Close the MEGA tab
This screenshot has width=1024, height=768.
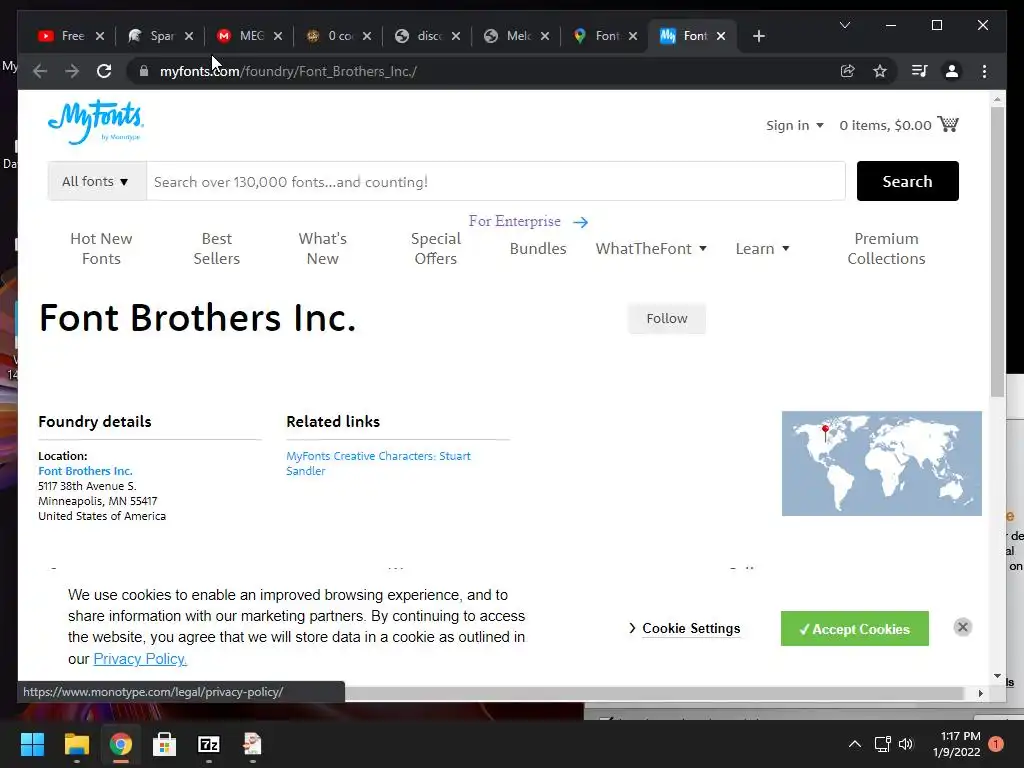point(278,36)
